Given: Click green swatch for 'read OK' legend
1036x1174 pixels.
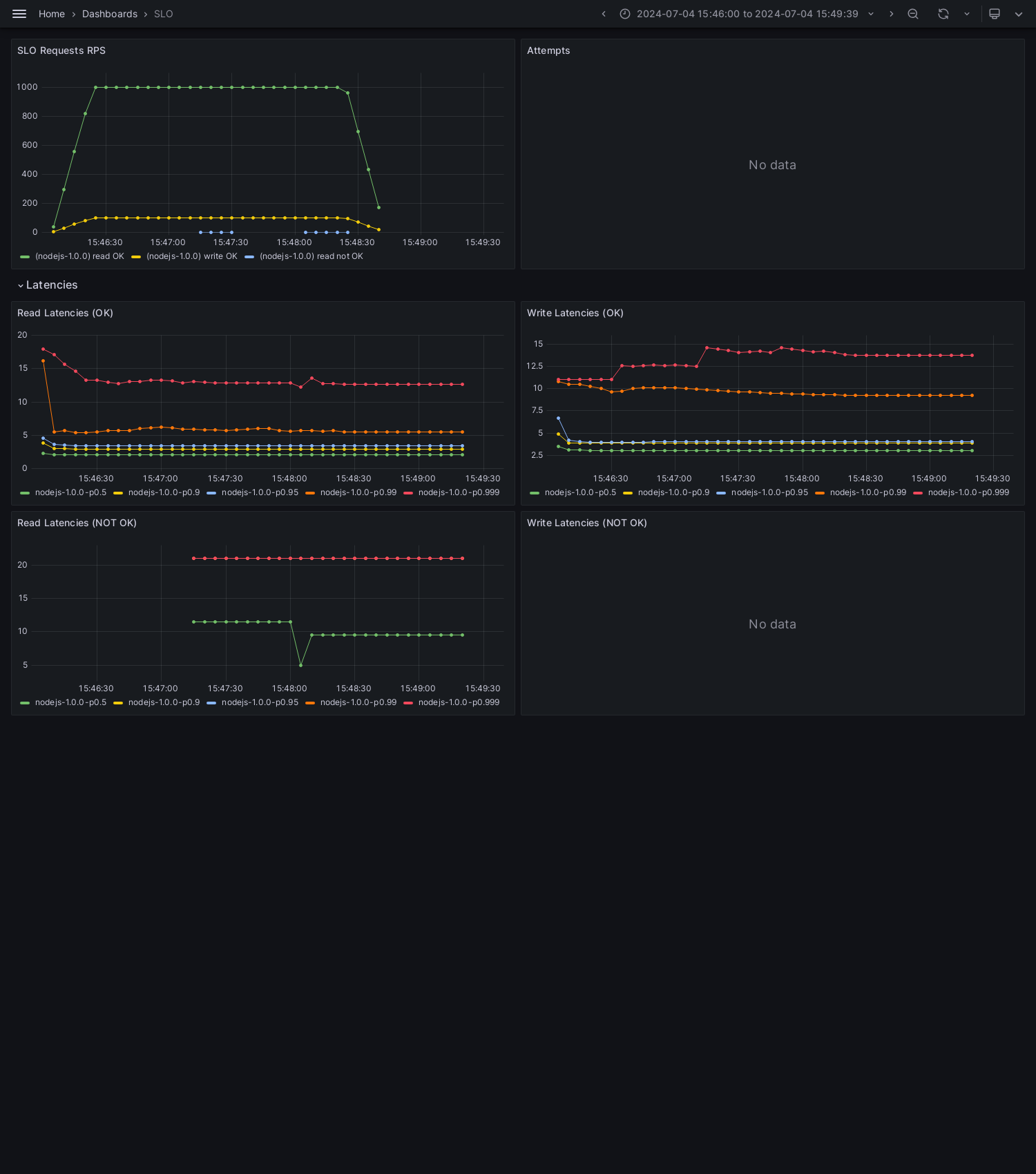Looking at the screenshot, I should point(25,257).
